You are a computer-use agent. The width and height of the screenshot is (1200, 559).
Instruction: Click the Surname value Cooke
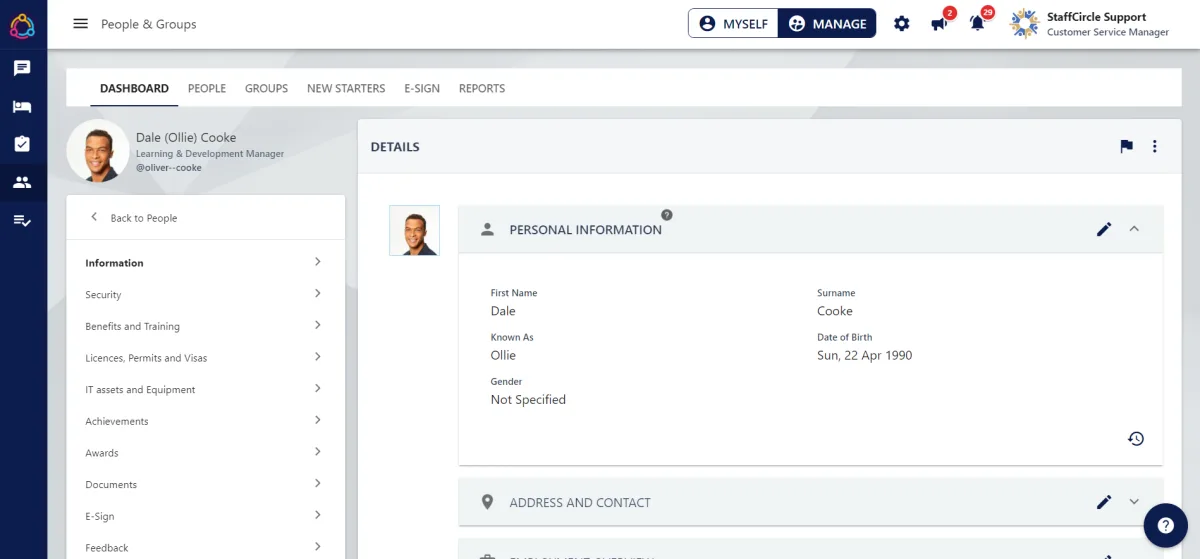pos(835,311)
